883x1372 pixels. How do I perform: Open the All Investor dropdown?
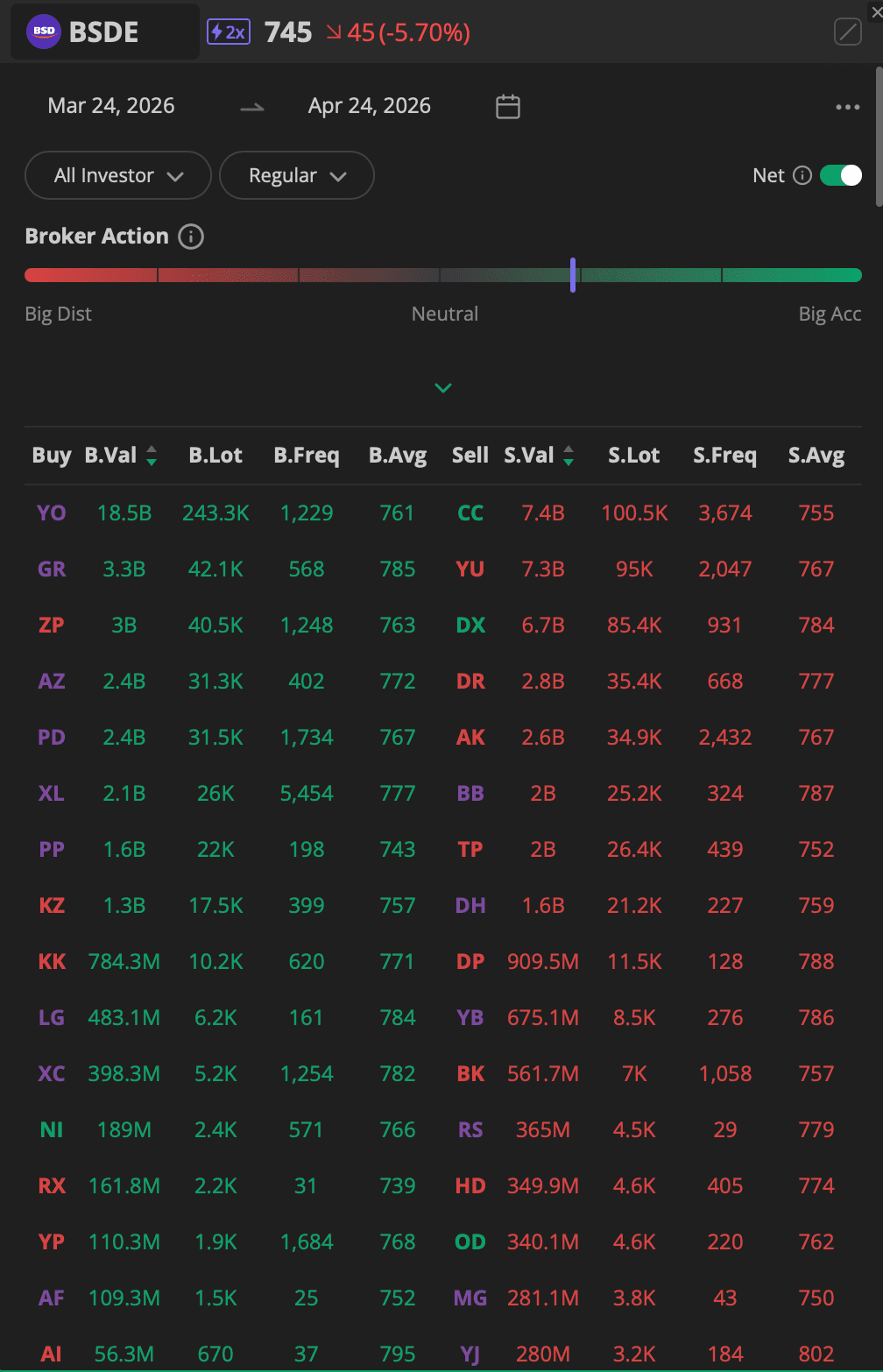click(117, 175)
